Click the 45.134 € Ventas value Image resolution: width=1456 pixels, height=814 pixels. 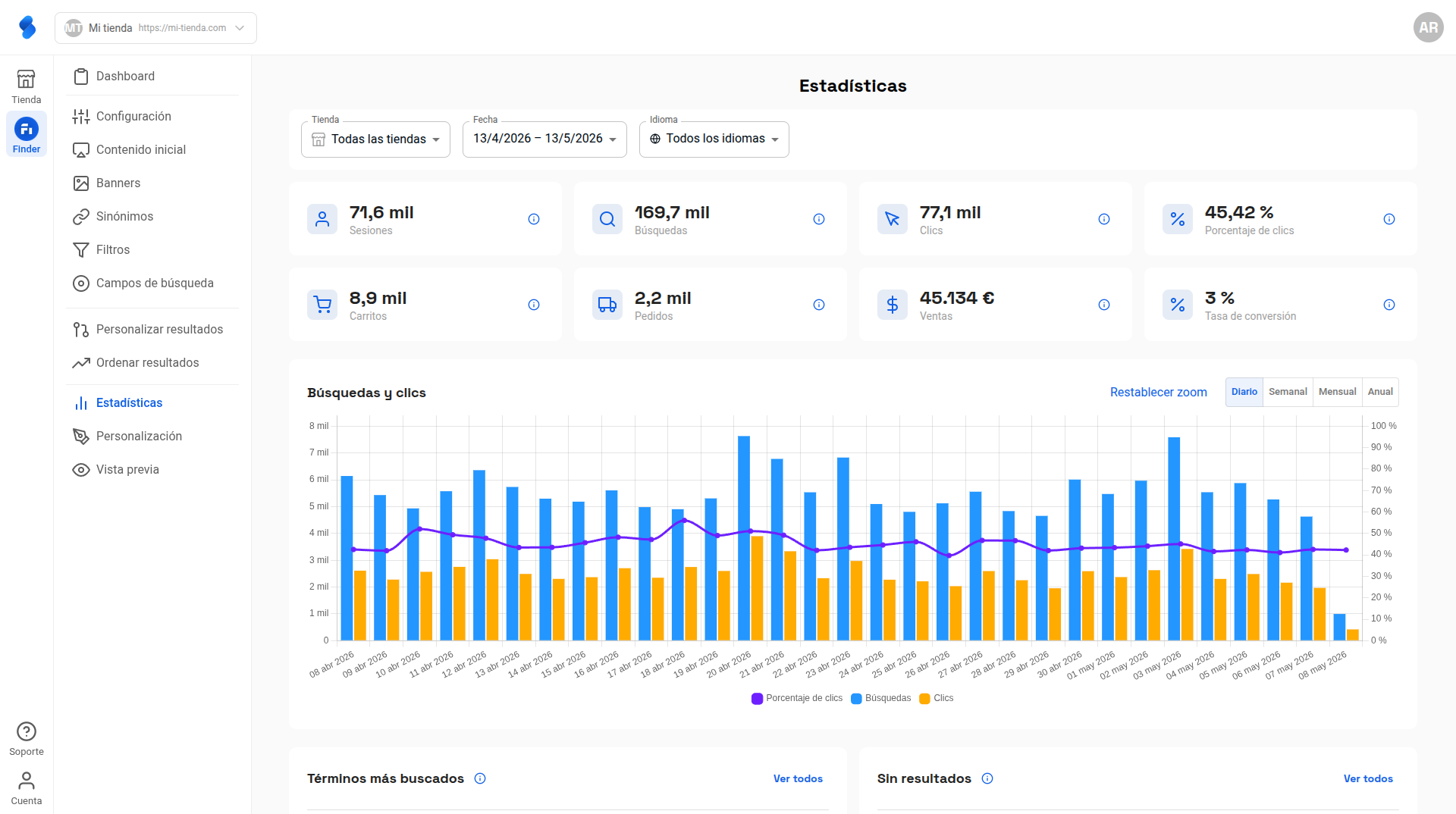click(957, 298)
